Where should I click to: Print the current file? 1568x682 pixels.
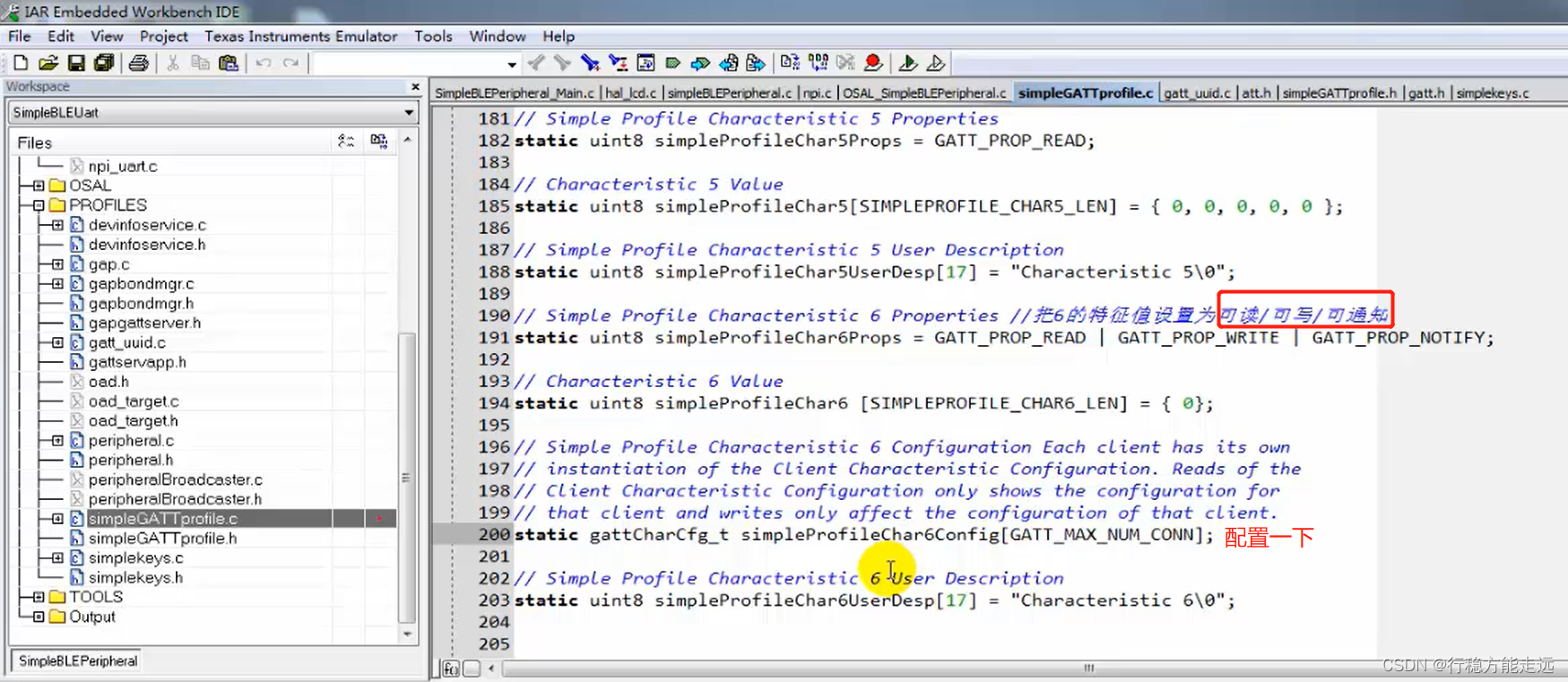pos(138,63)
